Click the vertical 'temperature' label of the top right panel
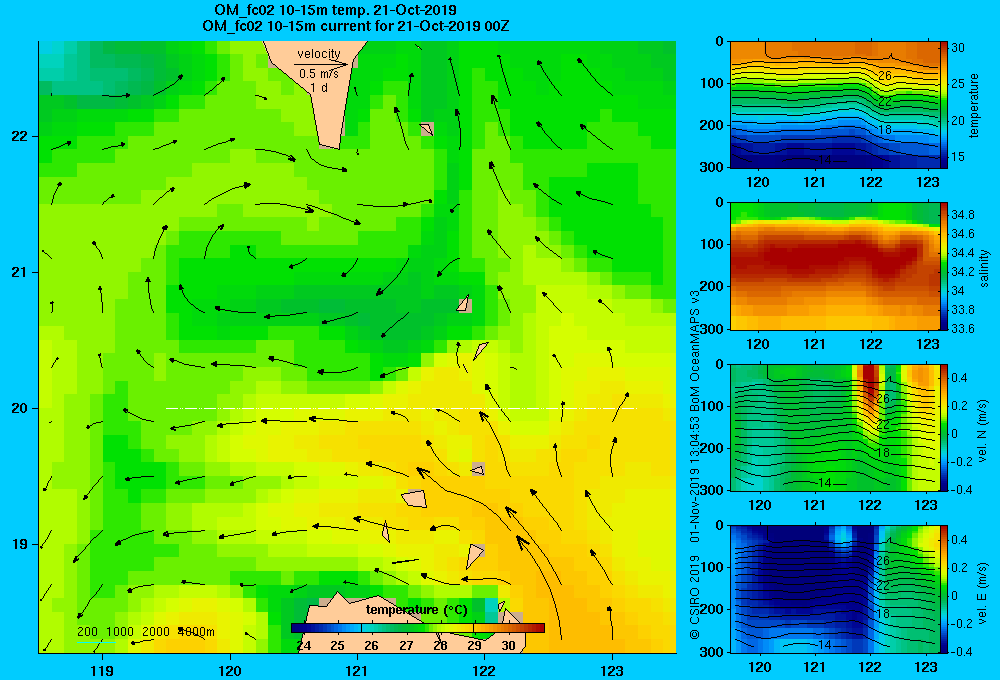 (x=974, y=105)
